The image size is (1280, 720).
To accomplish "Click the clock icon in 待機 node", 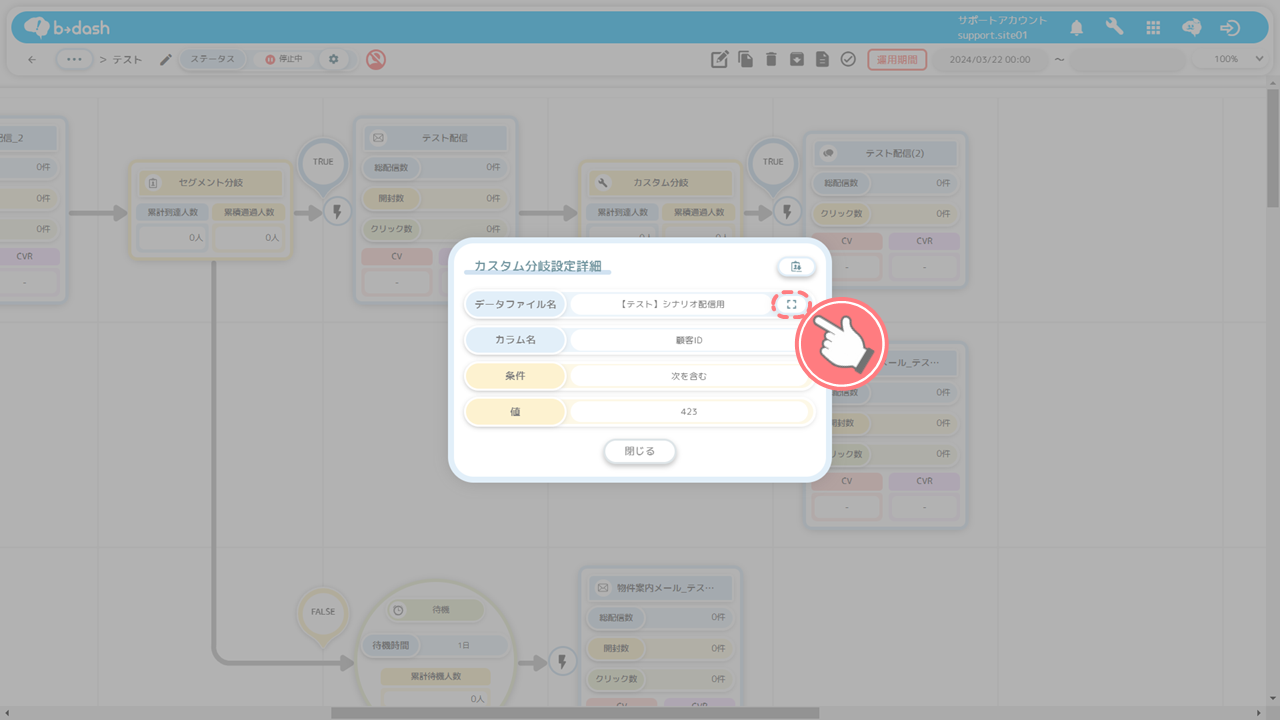I will pyautogui.click(x=398, y=610).
